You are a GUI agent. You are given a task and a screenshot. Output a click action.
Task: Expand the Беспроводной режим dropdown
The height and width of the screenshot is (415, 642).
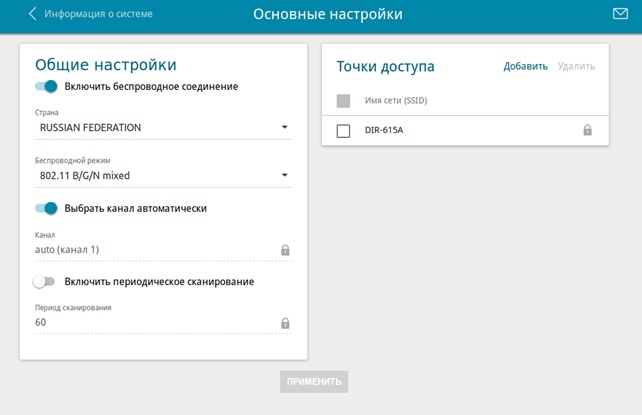pyautogui.click(x=162, y=176)
